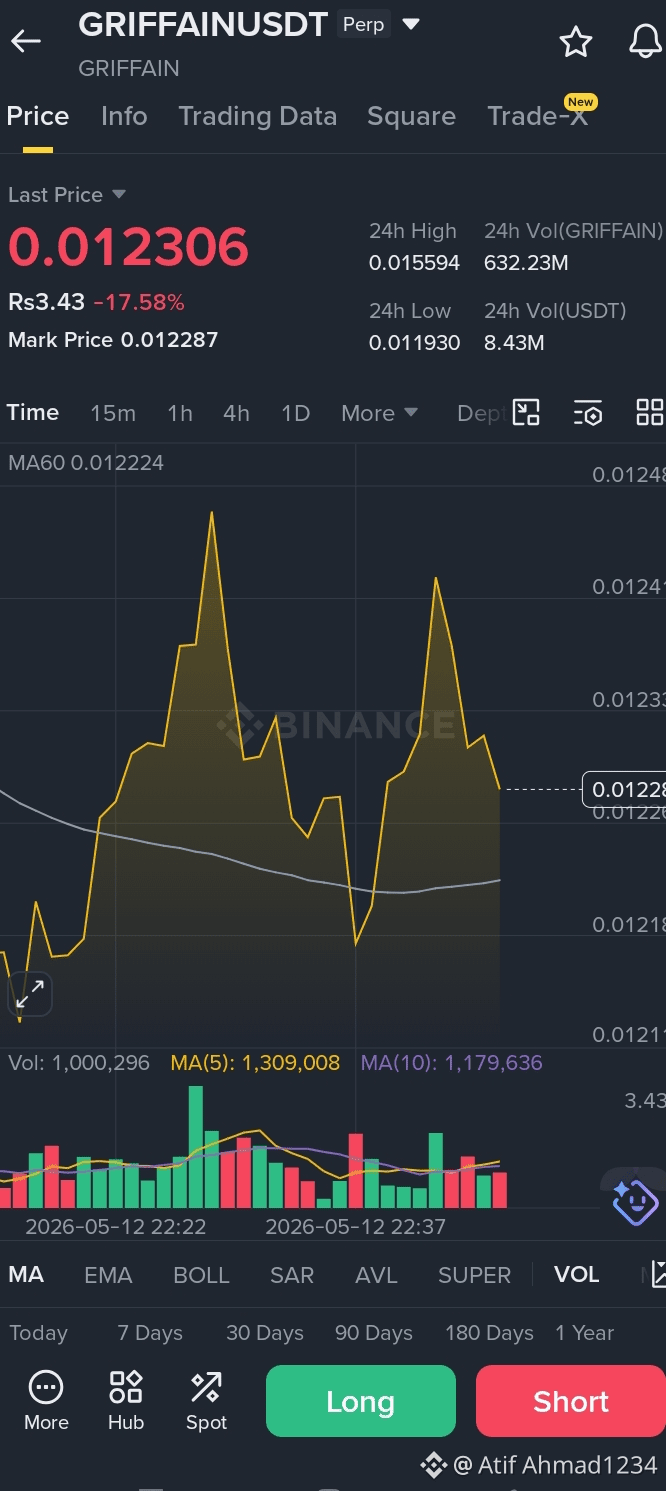
Task: Tap the 24h Vol(GRIFFAIN) value 632.23M
Action: (x=526, y=263)
